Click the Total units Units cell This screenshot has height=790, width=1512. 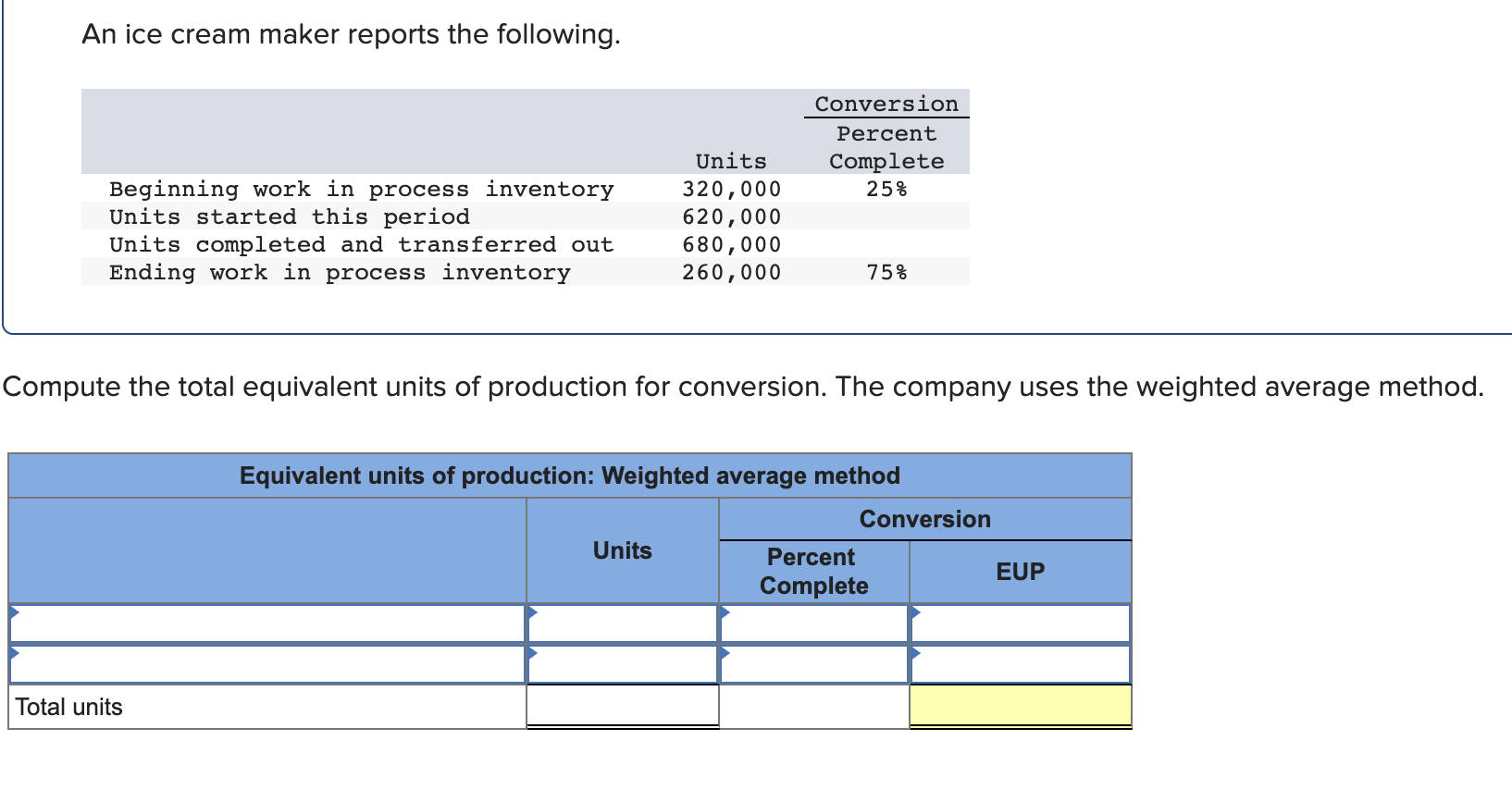click(623, 707)
